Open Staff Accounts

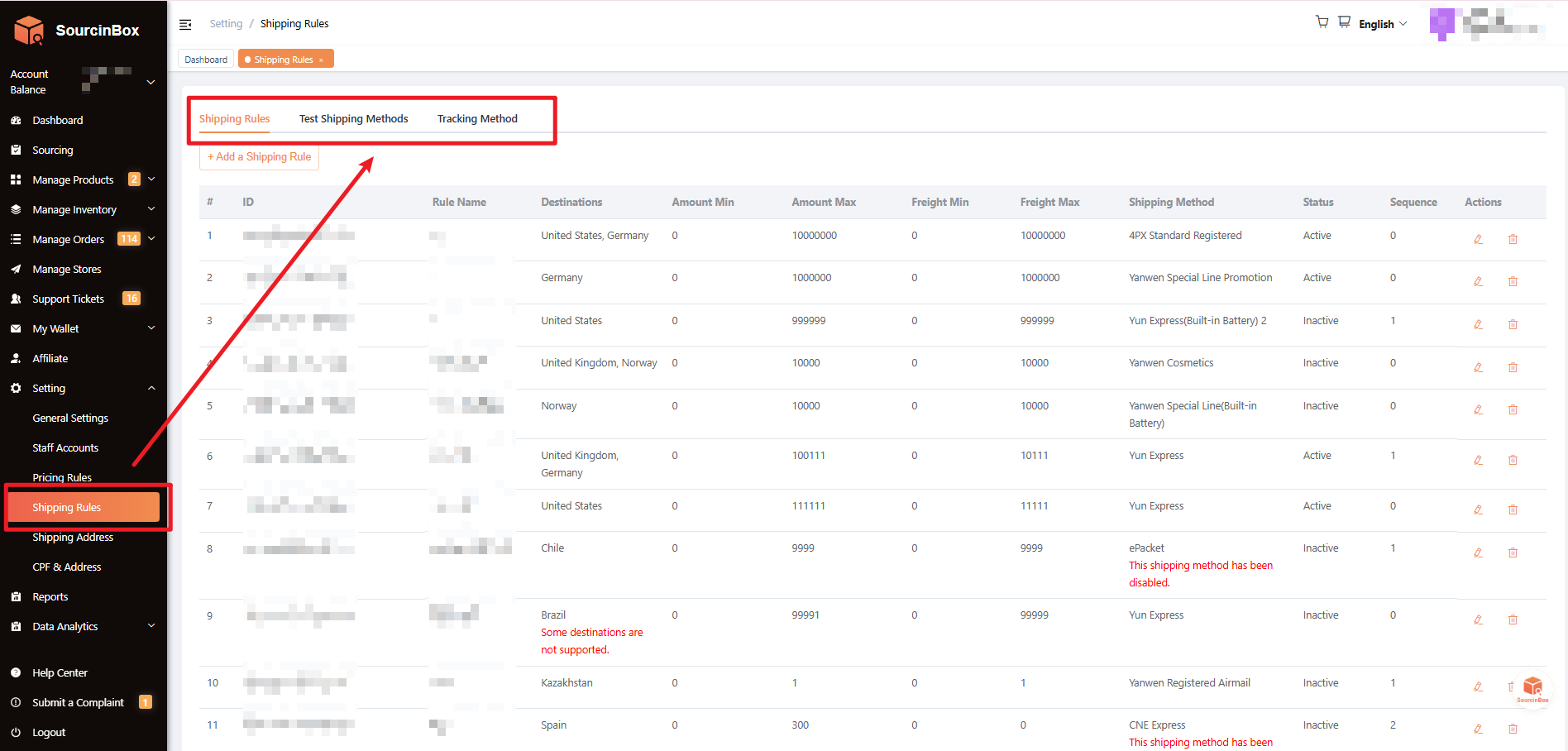click(65, 447)
